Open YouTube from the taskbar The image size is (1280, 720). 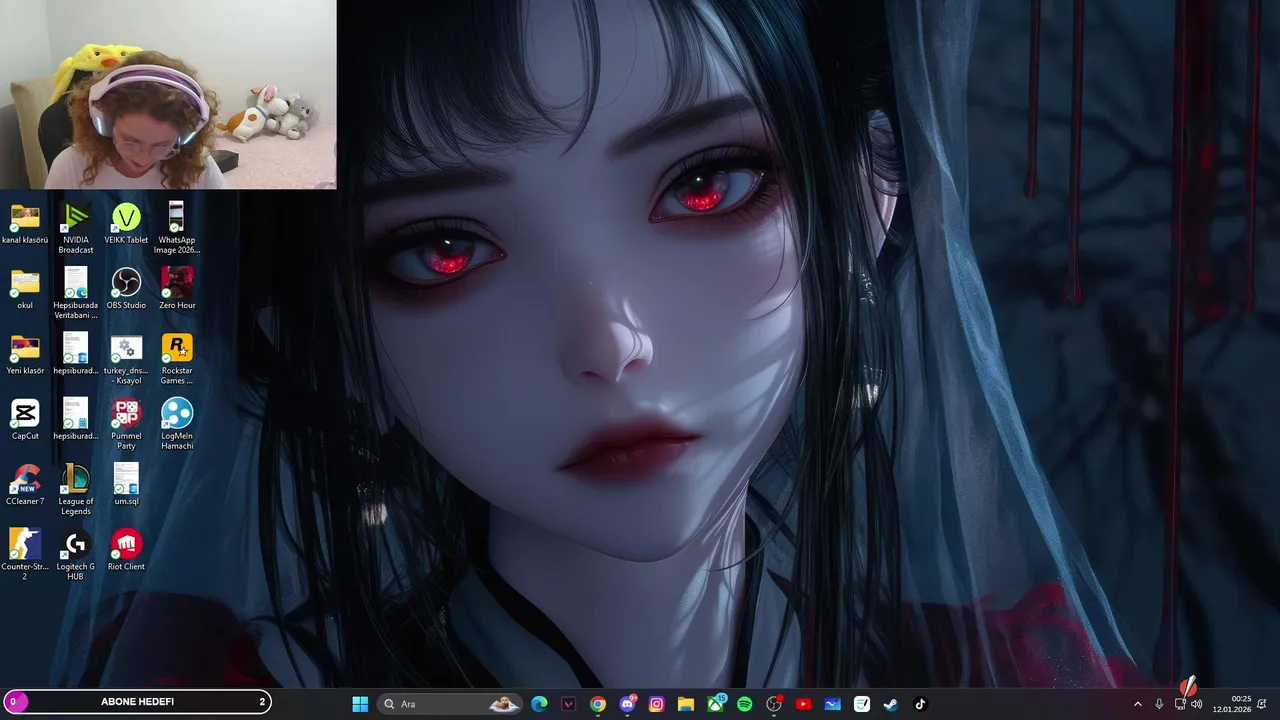(803, 704)
